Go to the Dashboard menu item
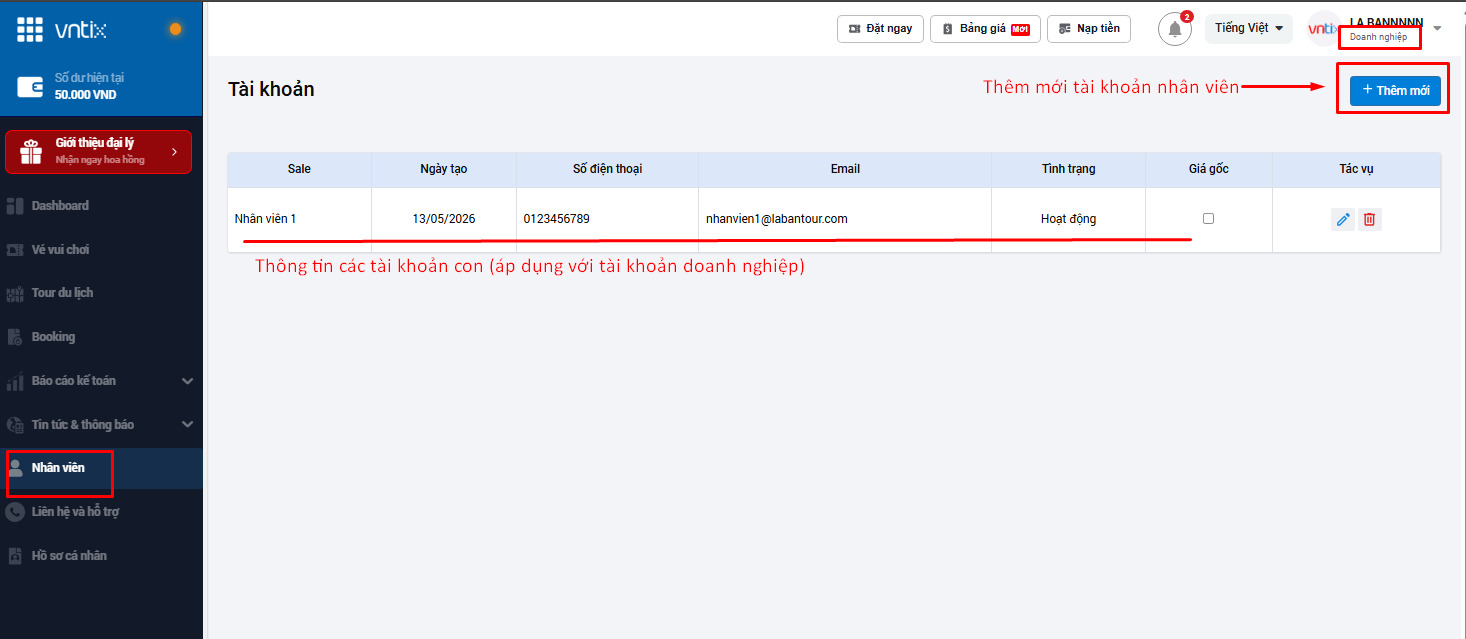 pyautogui.click(x=101, y=206)
